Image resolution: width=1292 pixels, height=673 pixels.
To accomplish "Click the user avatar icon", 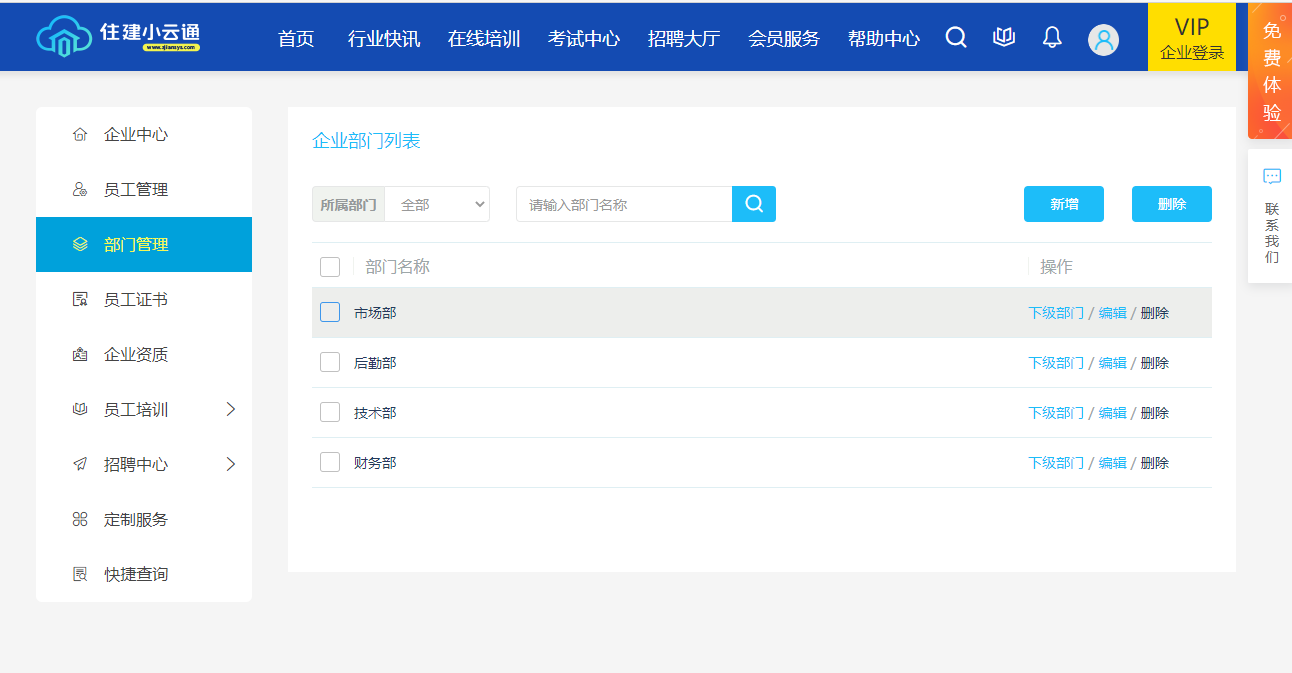I will [1103, 40].
